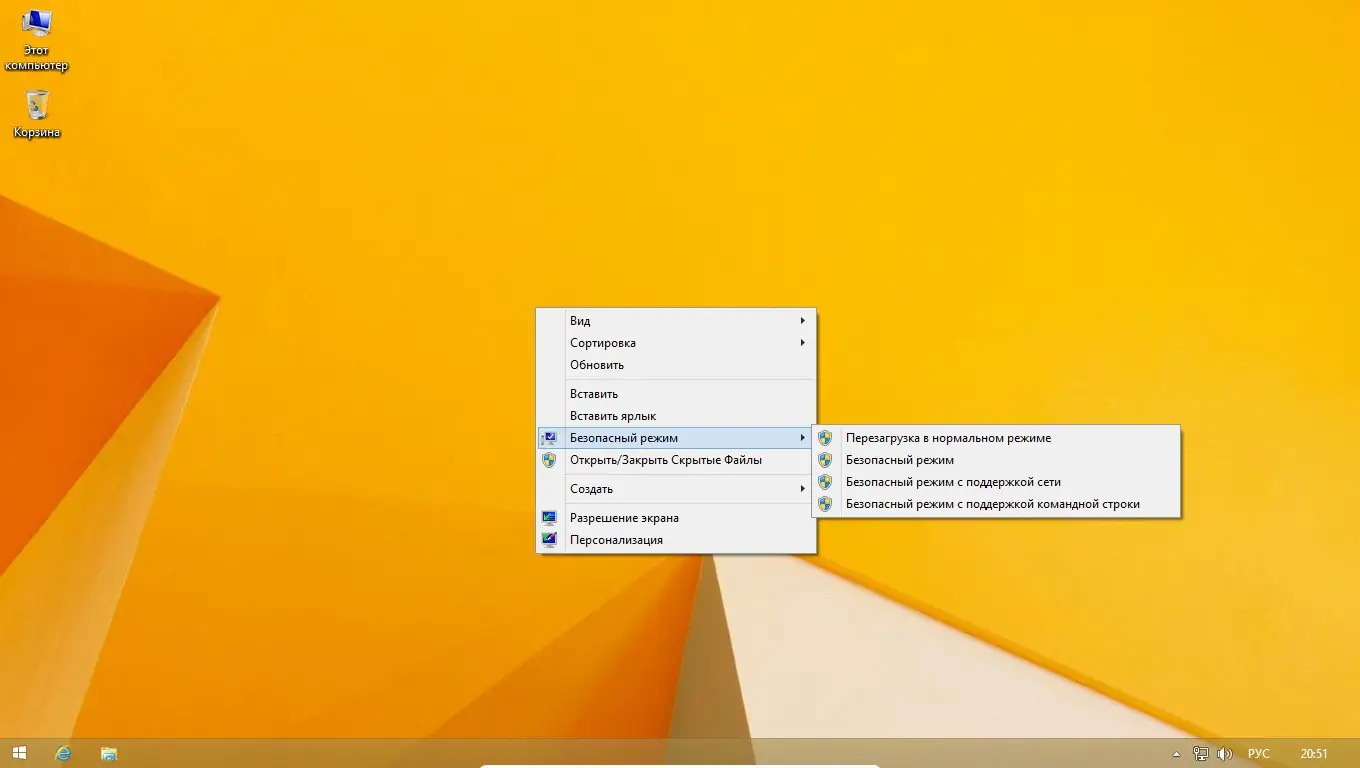Select the Этот компьютер desktop icon
This screenshot has height=768, width=1360.
[37, 40]
